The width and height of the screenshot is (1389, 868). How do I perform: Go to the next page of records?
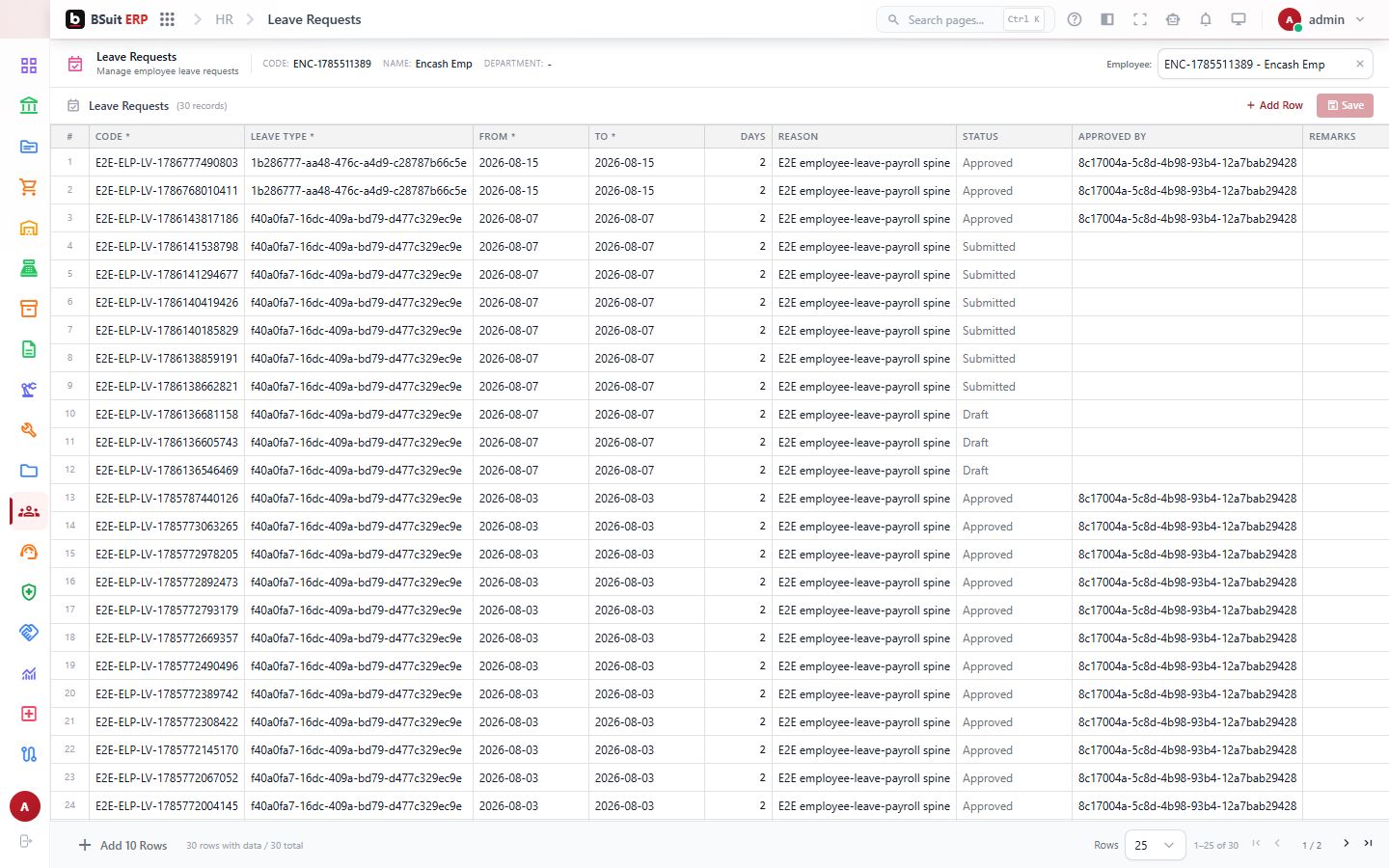(1347, 844)
